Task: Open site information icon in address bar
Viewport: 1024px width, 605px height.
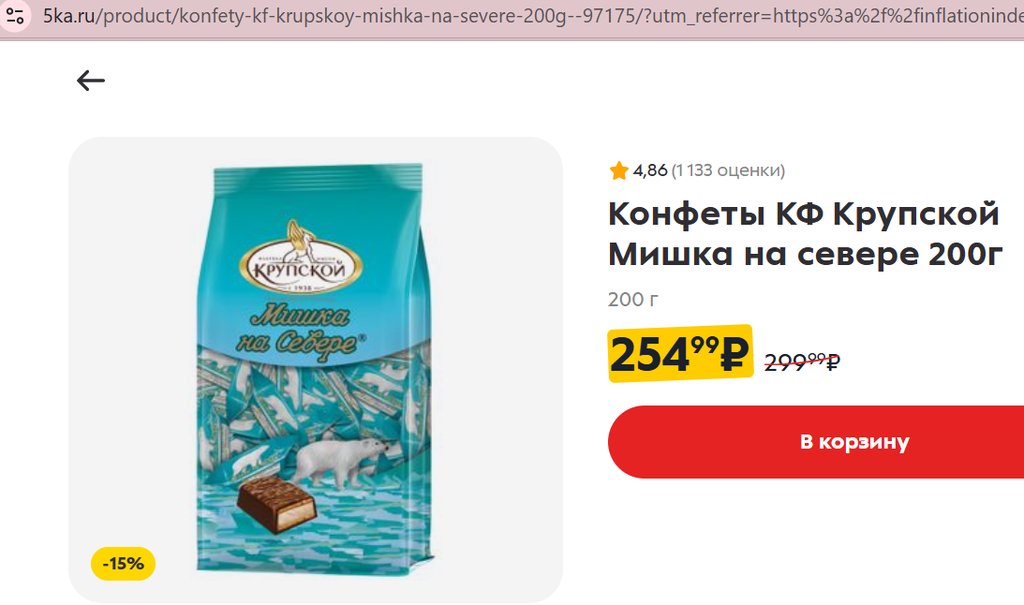Action: tap(14, 16)
